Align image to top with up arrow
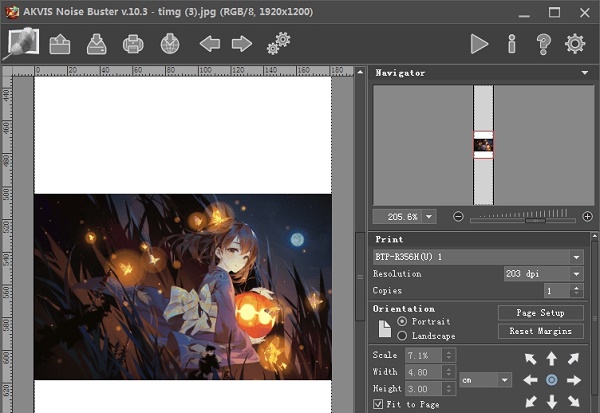The image size is (600, 413). tap(551, 359)
